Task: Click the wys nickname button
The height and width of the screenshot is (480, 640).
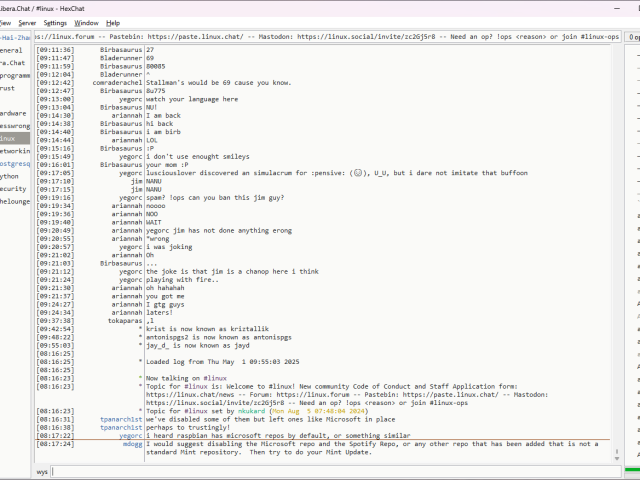Action: click(x=43, y=471)
